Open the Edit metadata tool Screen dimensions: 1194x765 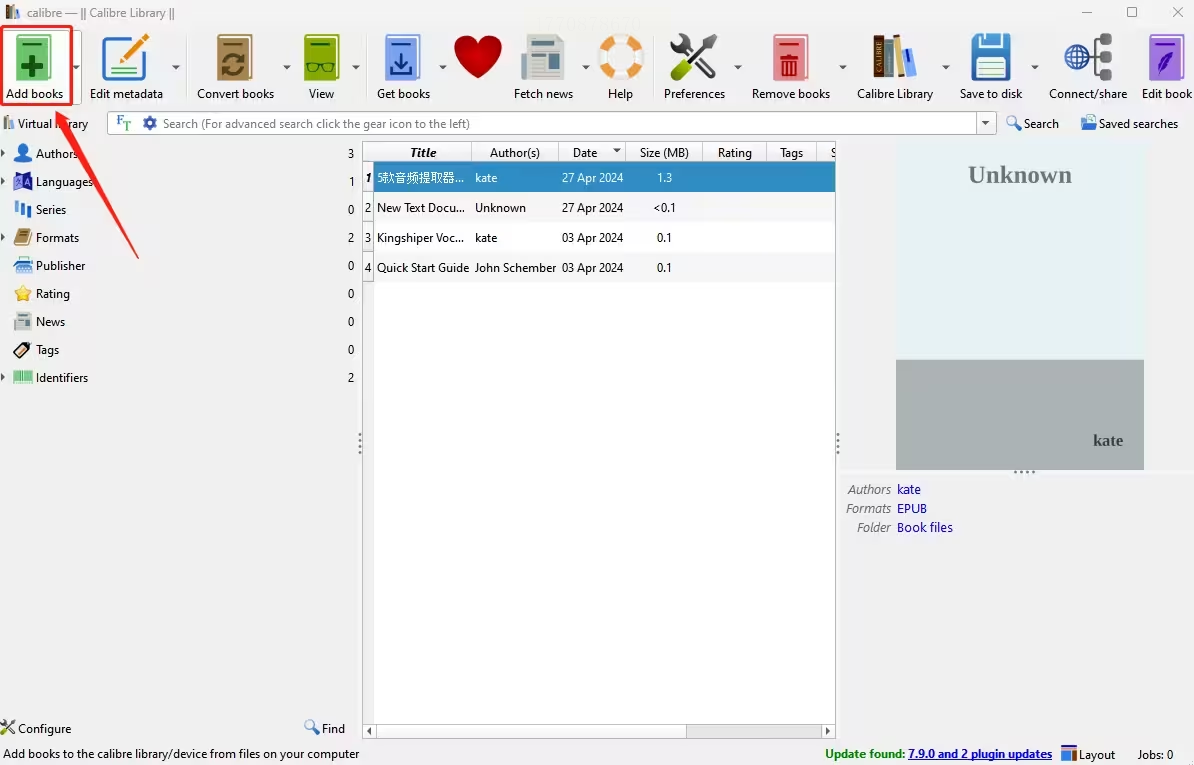click(x=126, y=62)
